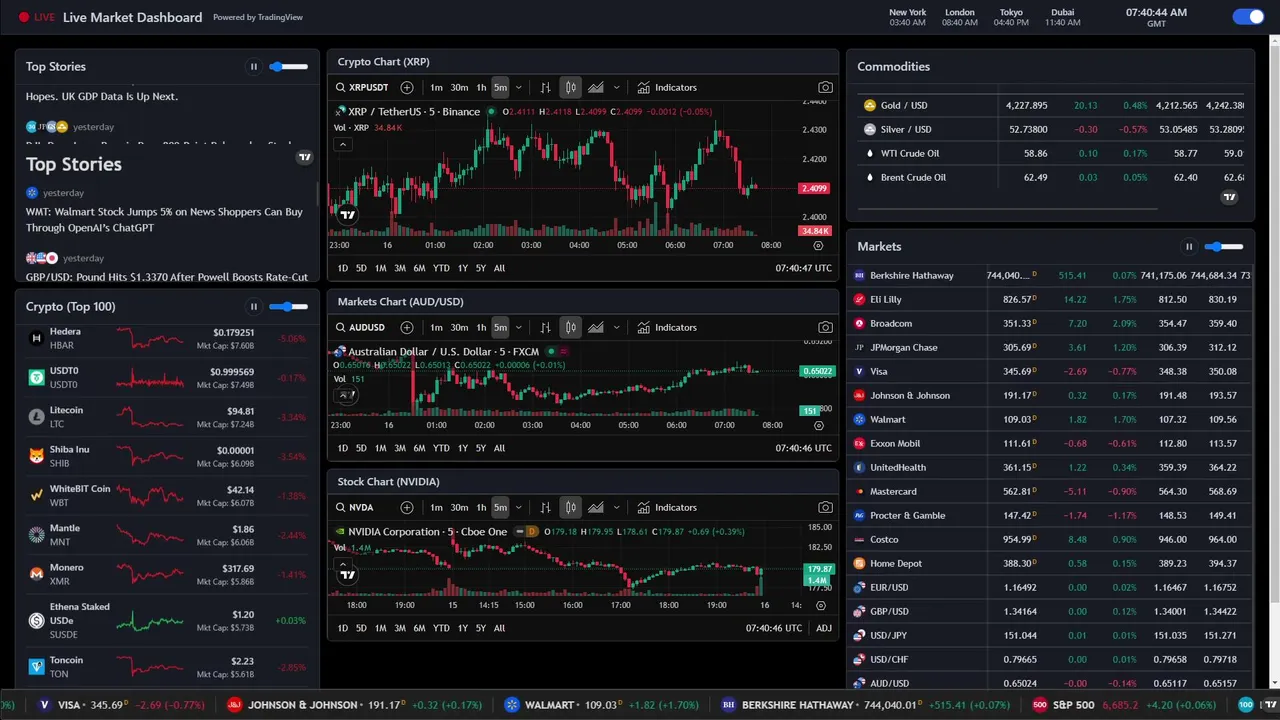Click TradingView logo on XRP chart
The image size is (1280, 720).
pos(347,215)
